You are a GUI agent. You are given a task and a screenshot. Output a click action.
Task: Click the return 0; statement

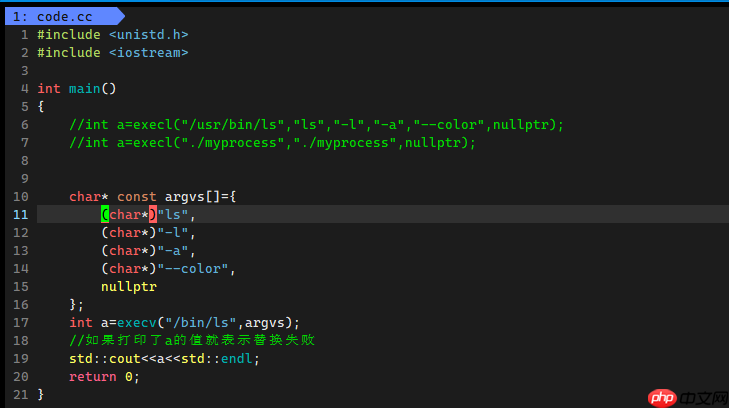pos(104,377)
